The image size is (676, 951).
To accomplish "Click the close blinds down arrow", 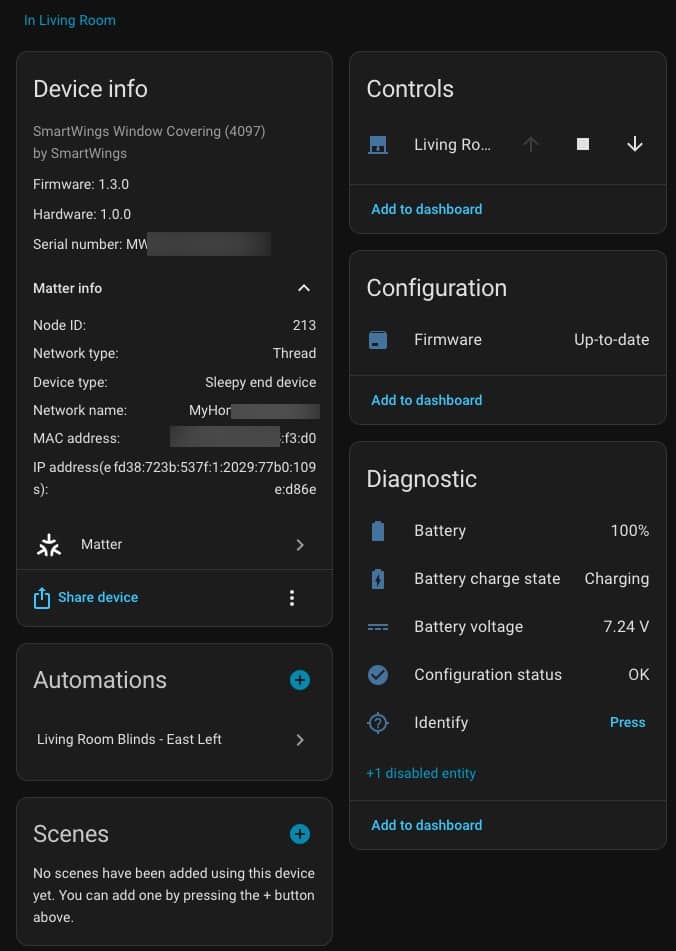I will (x=634, y=144).
